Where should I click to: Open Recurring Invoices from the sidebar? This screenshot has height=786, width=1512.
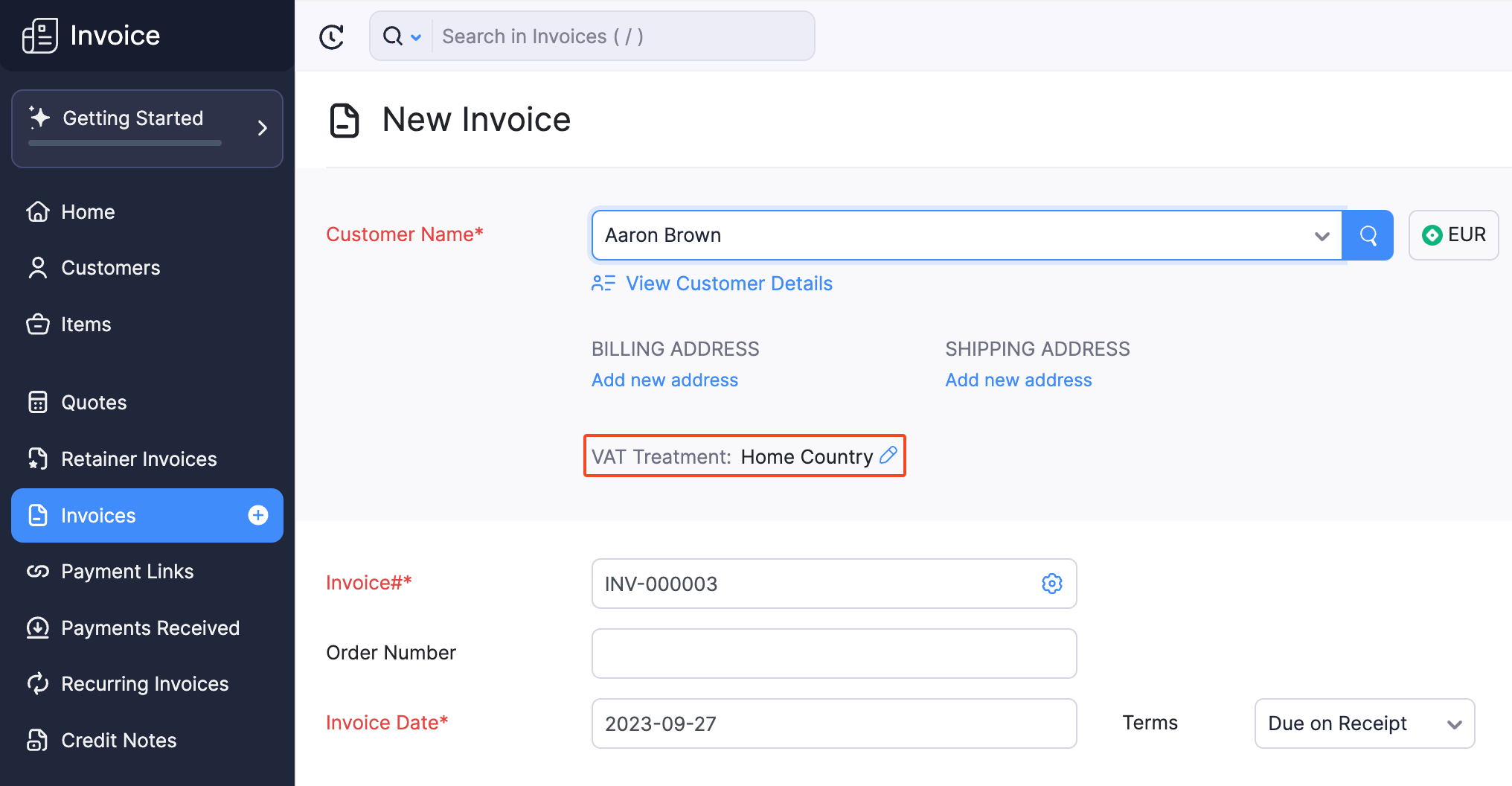point(144,683)
